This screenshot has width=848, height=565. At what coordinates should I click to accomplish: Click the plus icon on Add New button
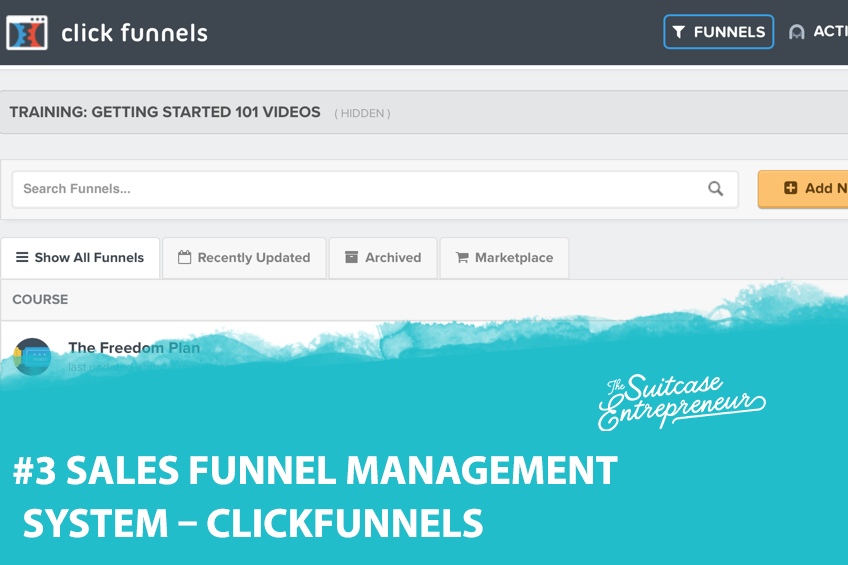pos(791,188)
